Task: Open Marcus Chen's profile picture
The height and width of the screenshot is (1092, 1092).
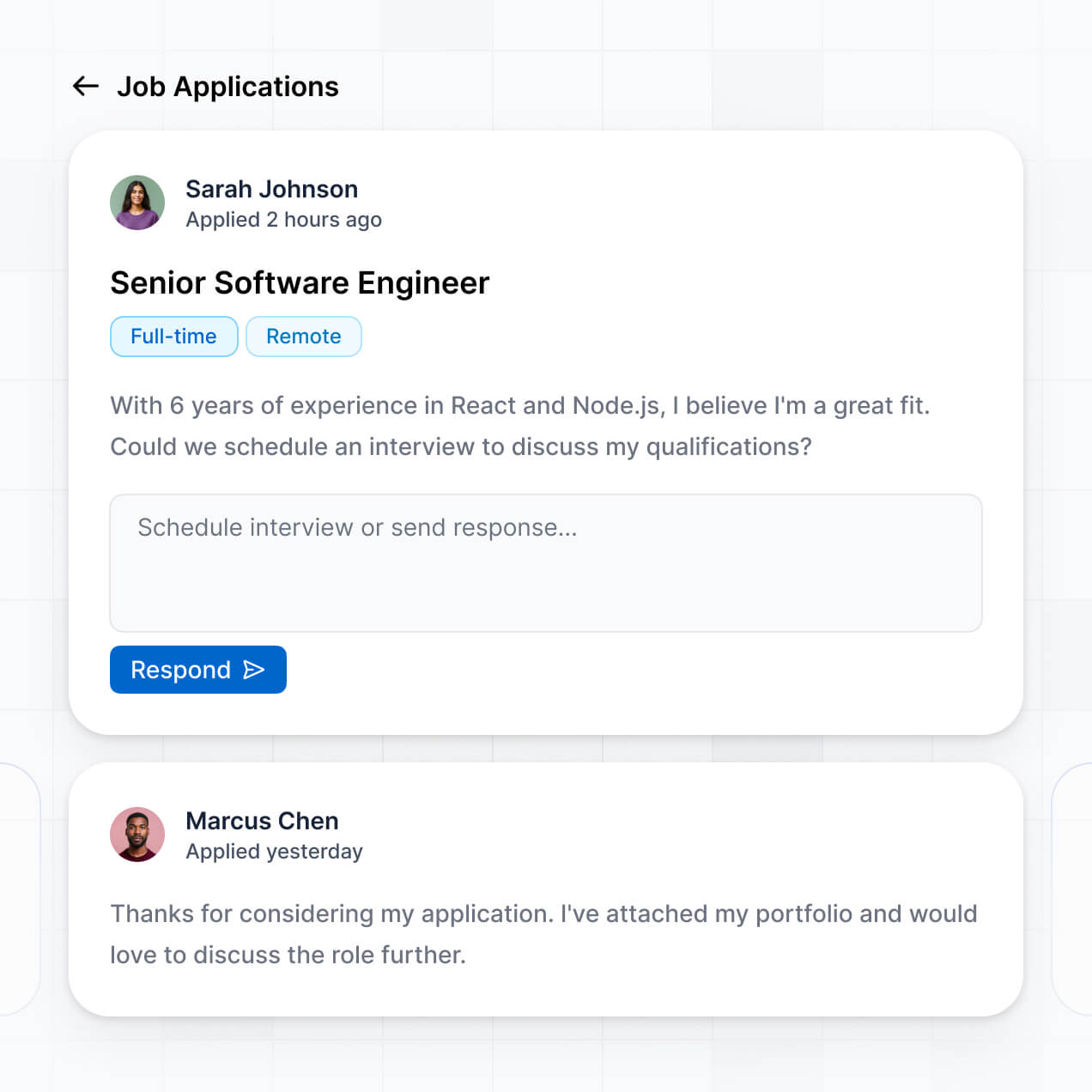Action: pyautogui.click(x=137, y=834)
